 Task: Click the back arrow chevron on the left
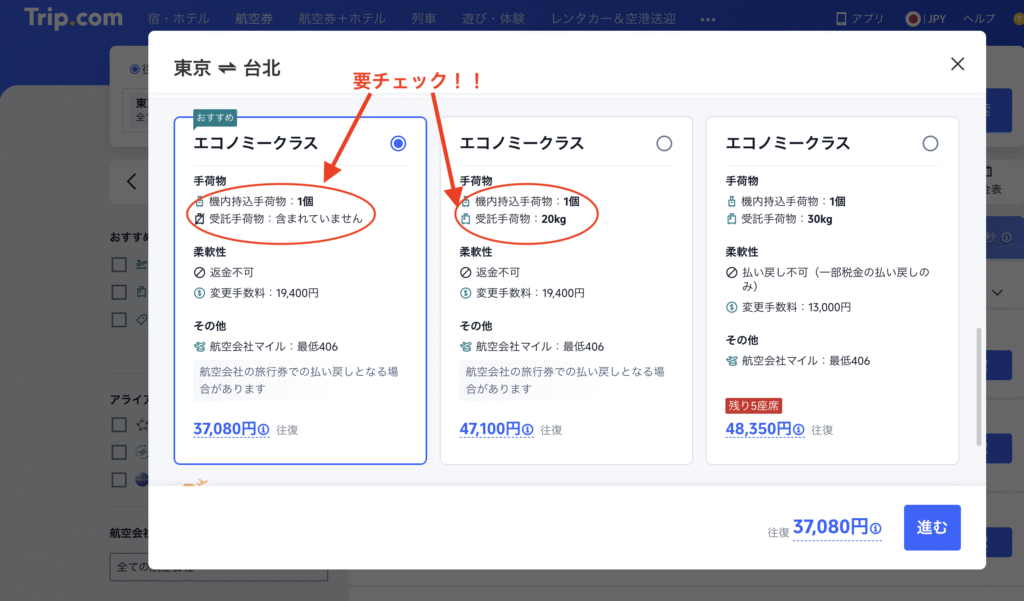click(131, 182)
